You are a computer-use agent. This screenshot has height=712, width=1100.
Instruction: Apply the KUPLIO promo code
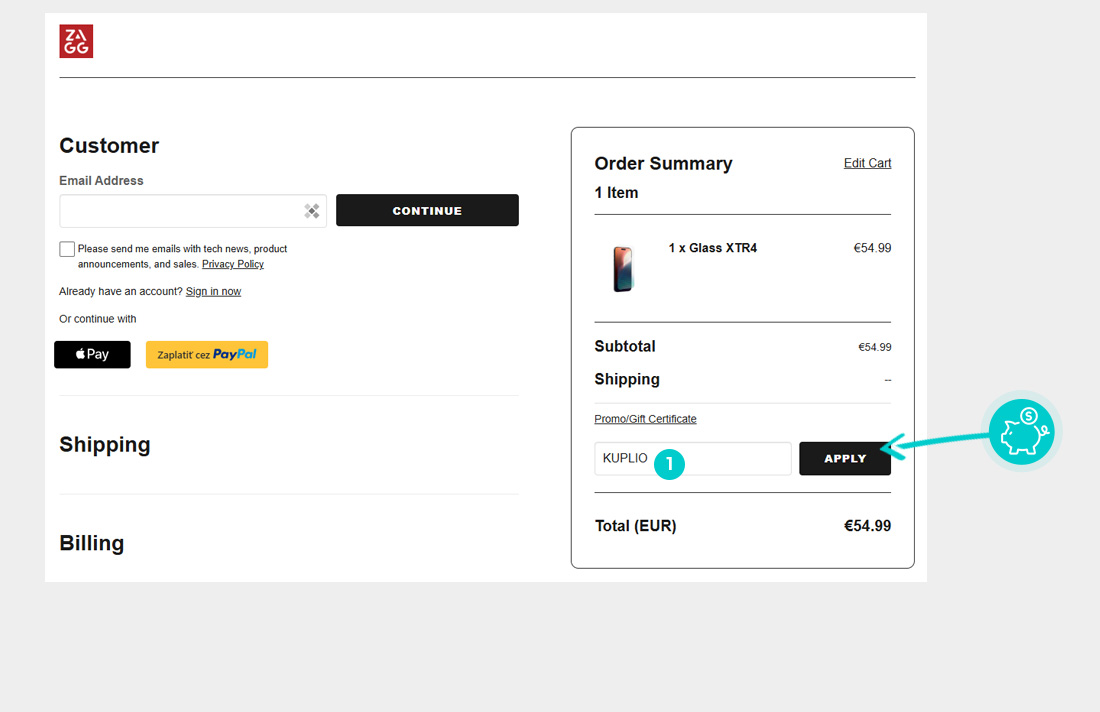pyautogui.click(x=845, y=458)
